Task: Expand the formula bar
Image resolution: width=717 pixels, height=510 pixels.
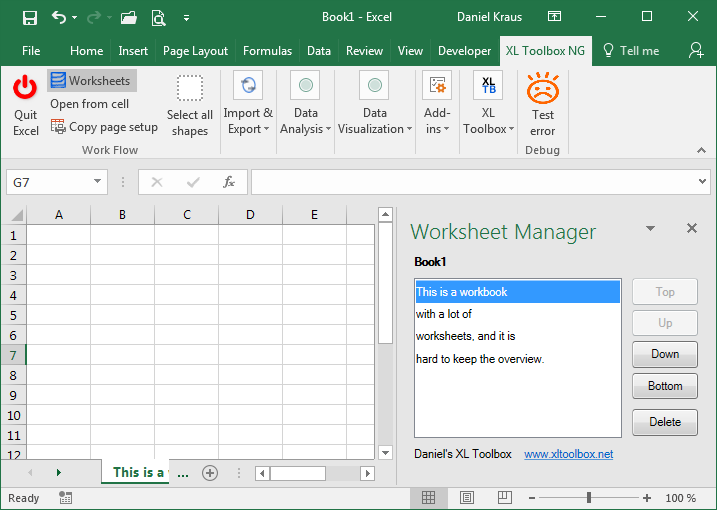Action: [702, 182]
